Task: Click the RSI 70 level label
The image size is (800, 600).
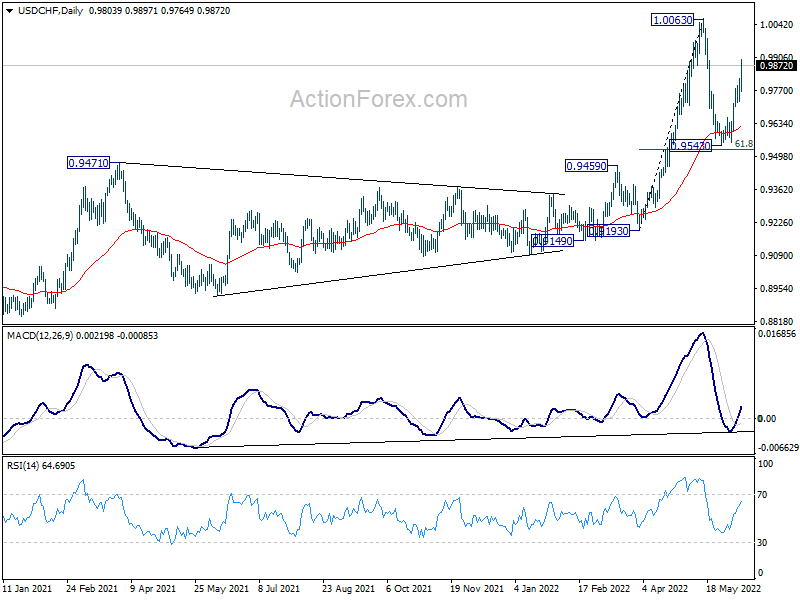Action: (762, 494)
